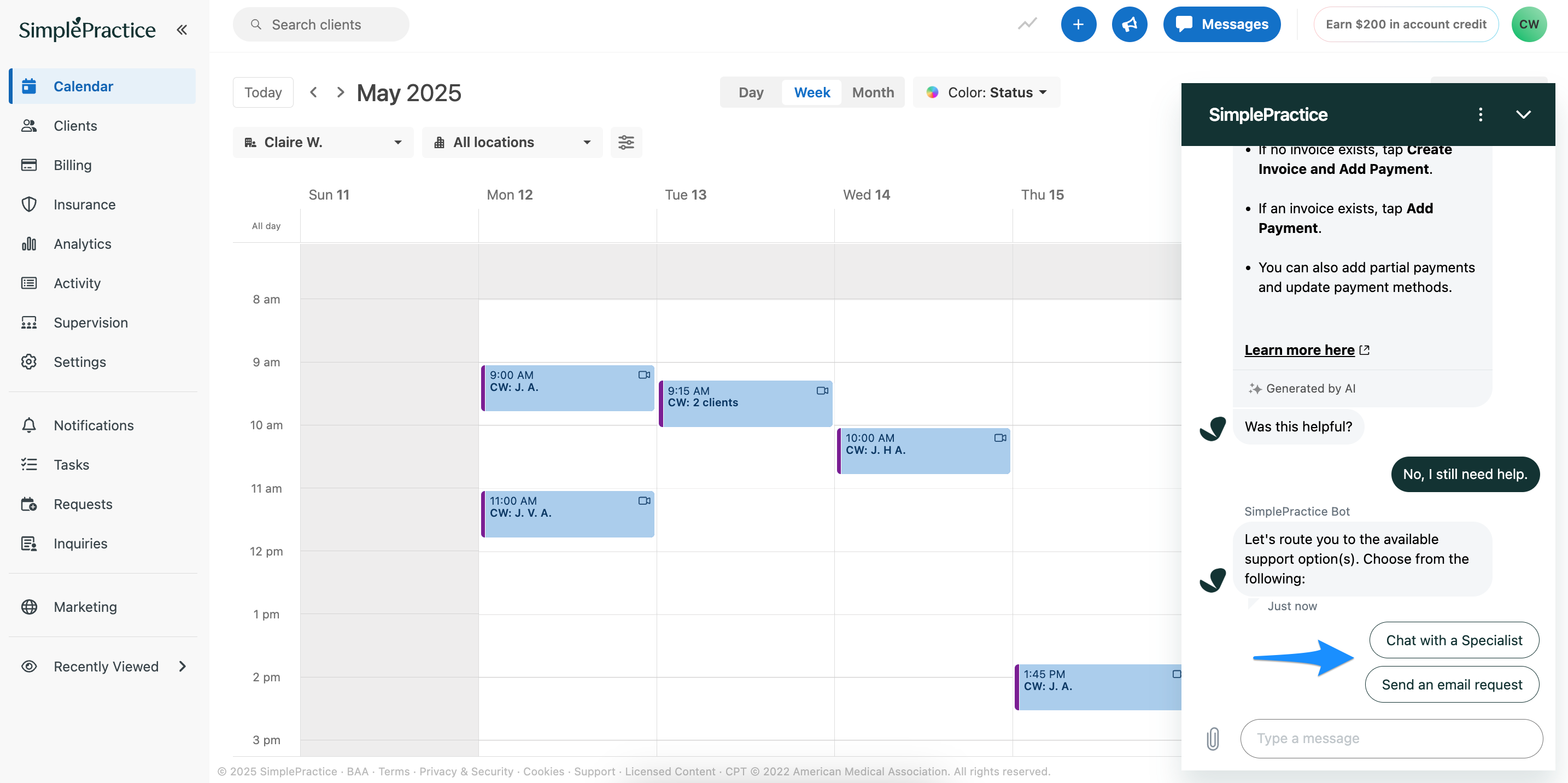Click the Support footer link
Viewport: 1568px width, 783px height.
[594, 771]
